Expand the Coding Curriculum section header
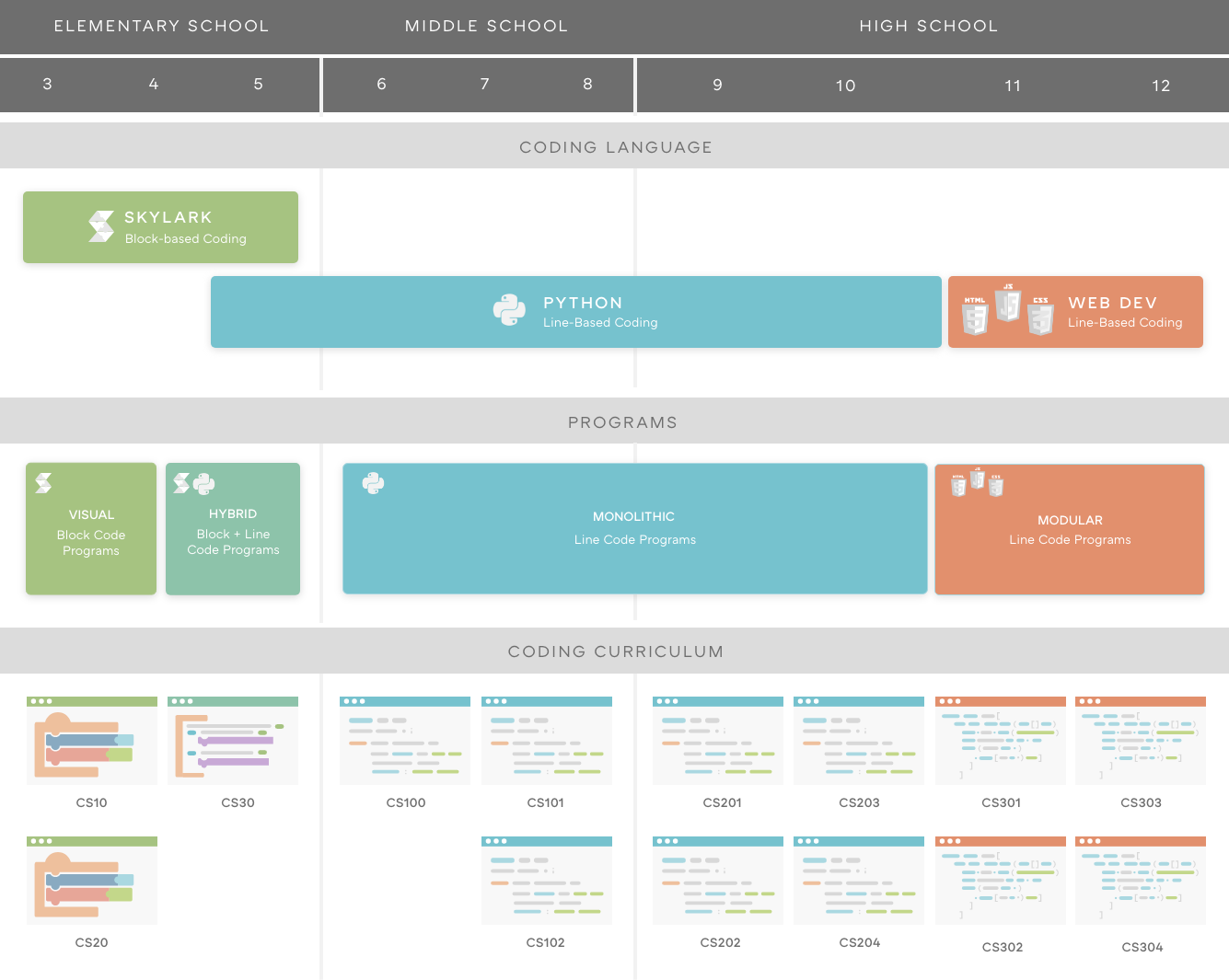Screen dimensions: 1229x980 point(615,651)
